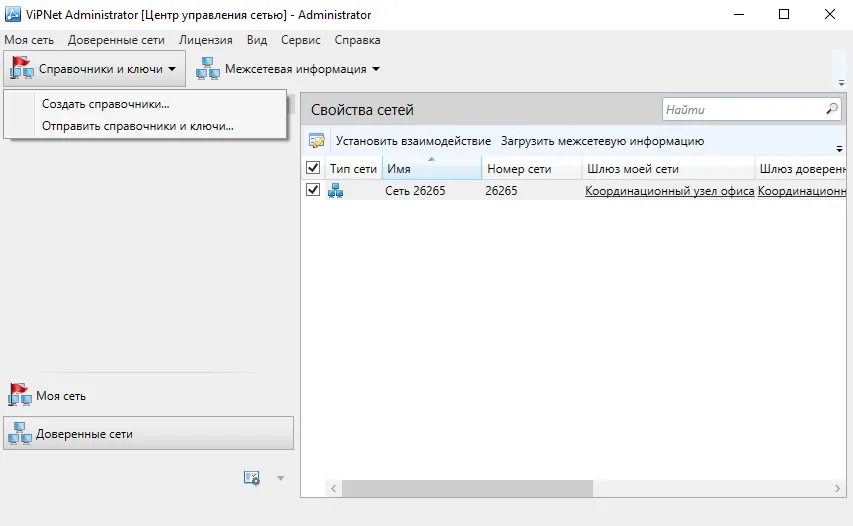Click Установить взаимодействие button
This screenshot has height=526, width=853.
click(413, 141)
